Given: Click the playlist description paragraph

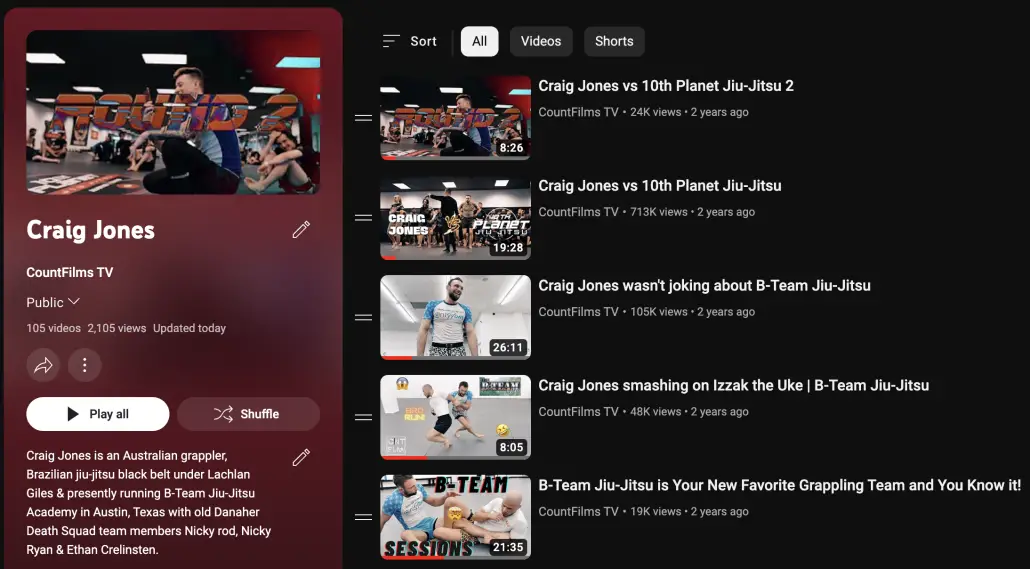Looking at the screenshot, I should click(149, 503).
